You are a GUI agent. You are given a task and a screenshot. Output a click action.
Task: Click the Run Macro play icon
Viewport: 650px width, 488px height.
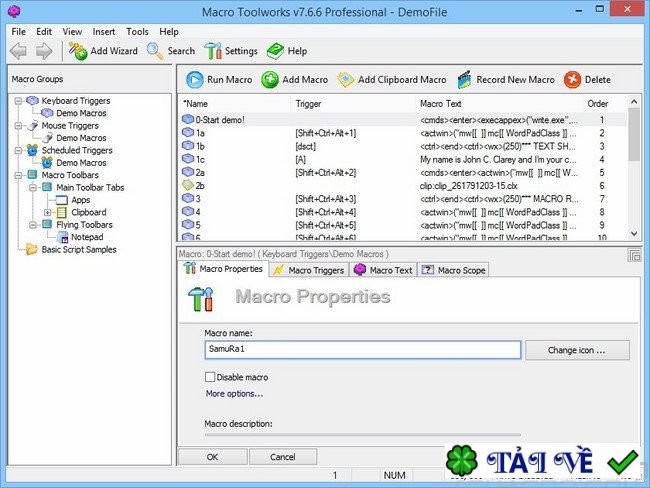(x=194, y=80)
